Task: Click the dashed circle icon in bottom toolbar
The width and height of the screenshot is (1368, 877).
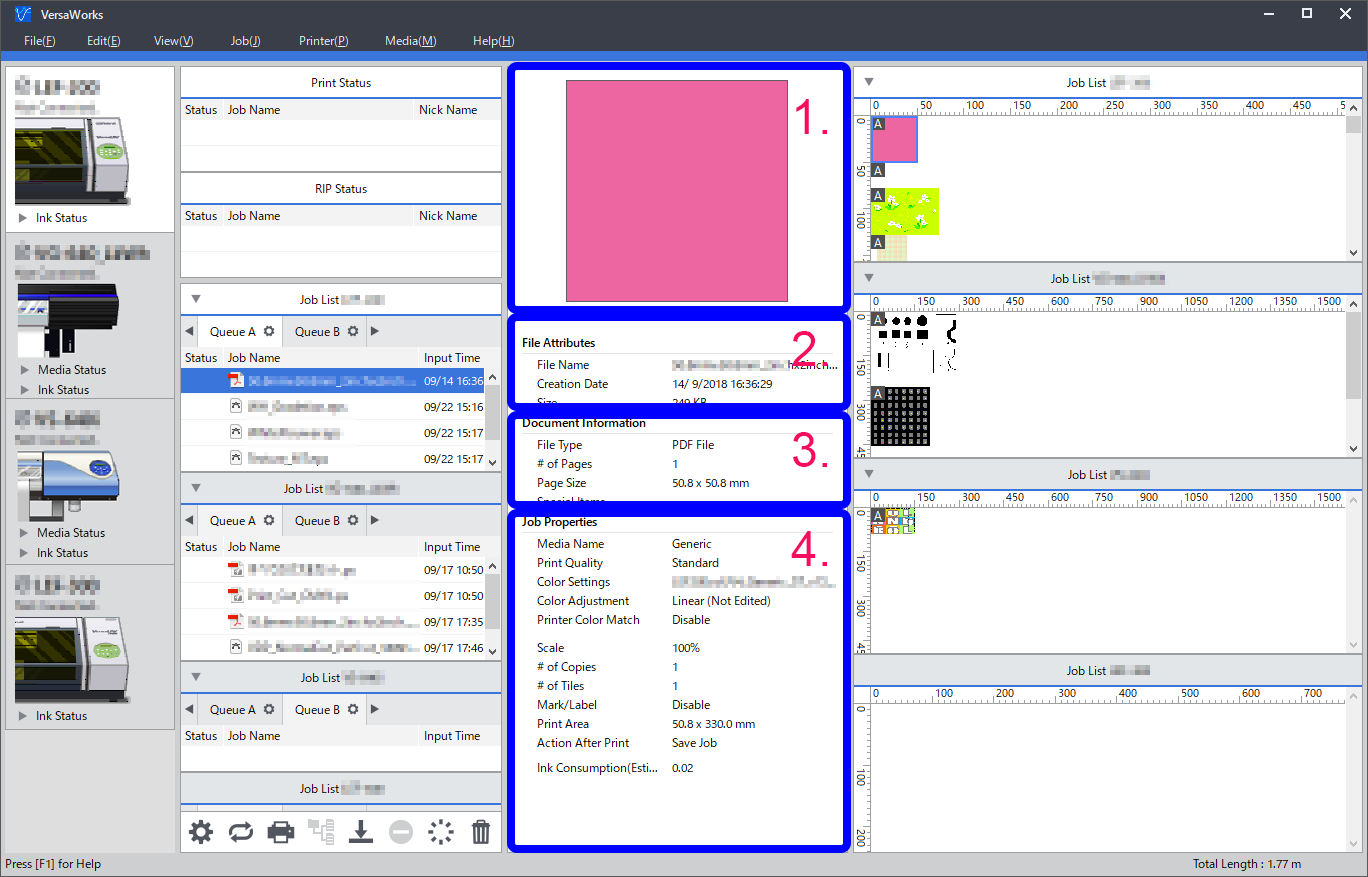Action: (x=440, y=832)
